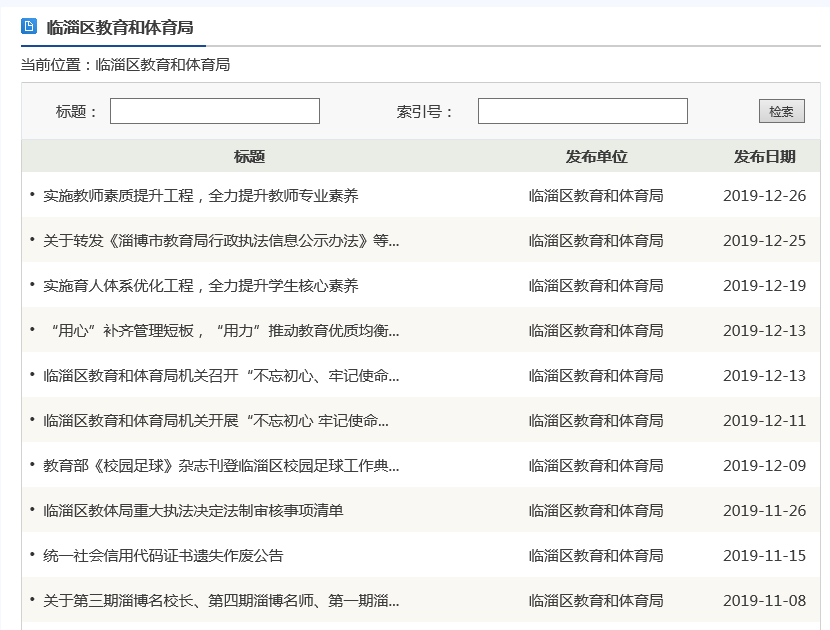
Task: Click the 2019-12-26 date in first row
Action: [x=764, y=196]
